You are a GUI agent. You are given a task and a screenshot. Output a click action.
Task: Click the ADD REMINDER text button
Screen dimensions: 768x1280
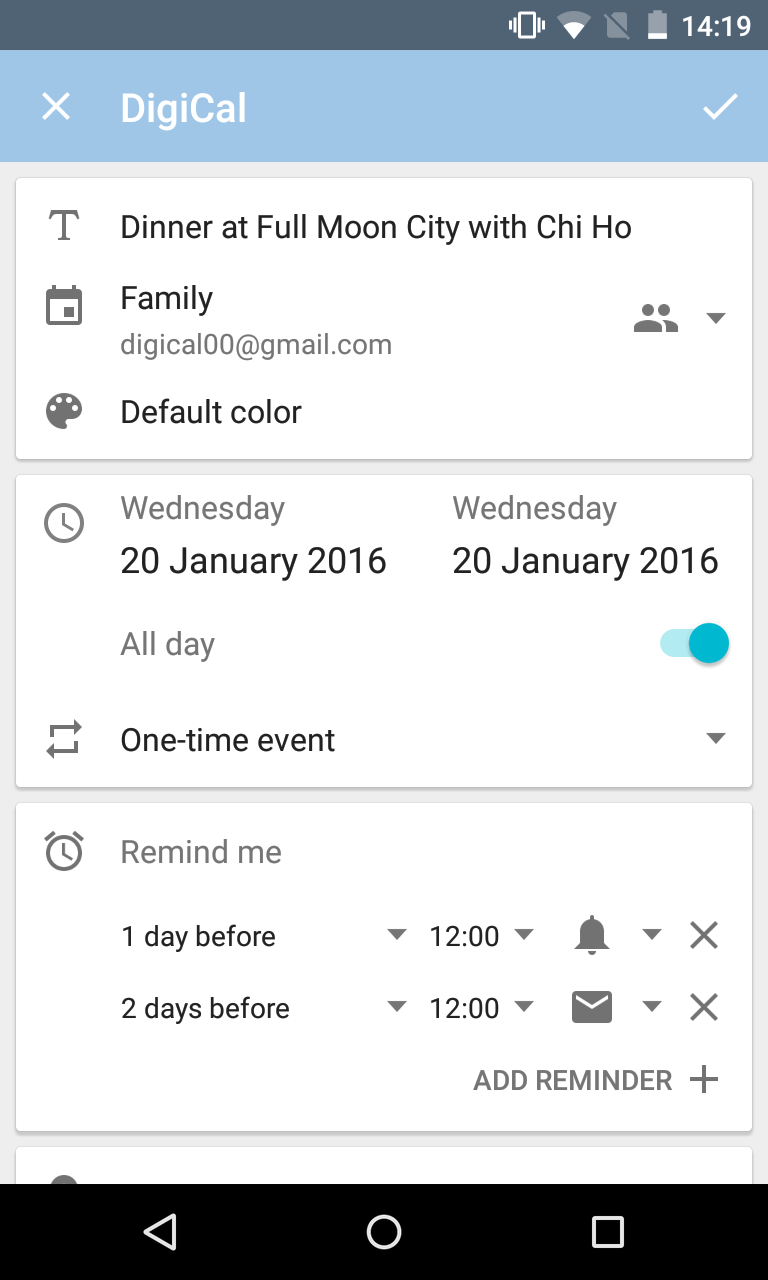pyautogui.click(x=572, y=1080)
